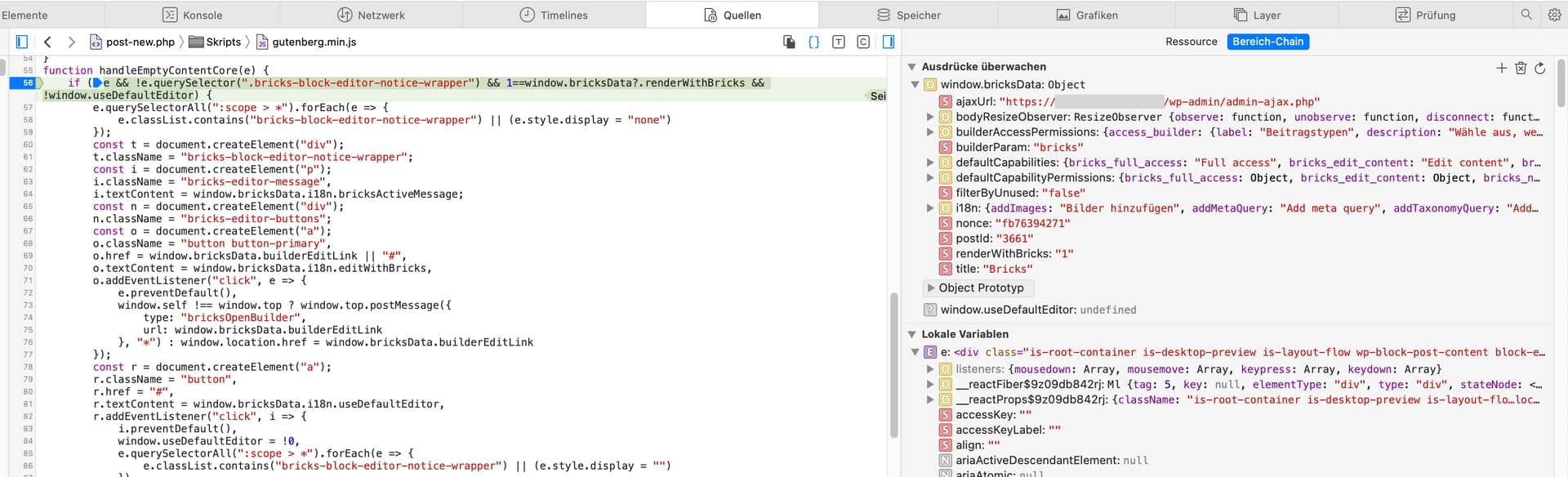1568x477 pixels.
Task: Add a new watch expression
Action: pyautogui.click(x=1501, y=68)
